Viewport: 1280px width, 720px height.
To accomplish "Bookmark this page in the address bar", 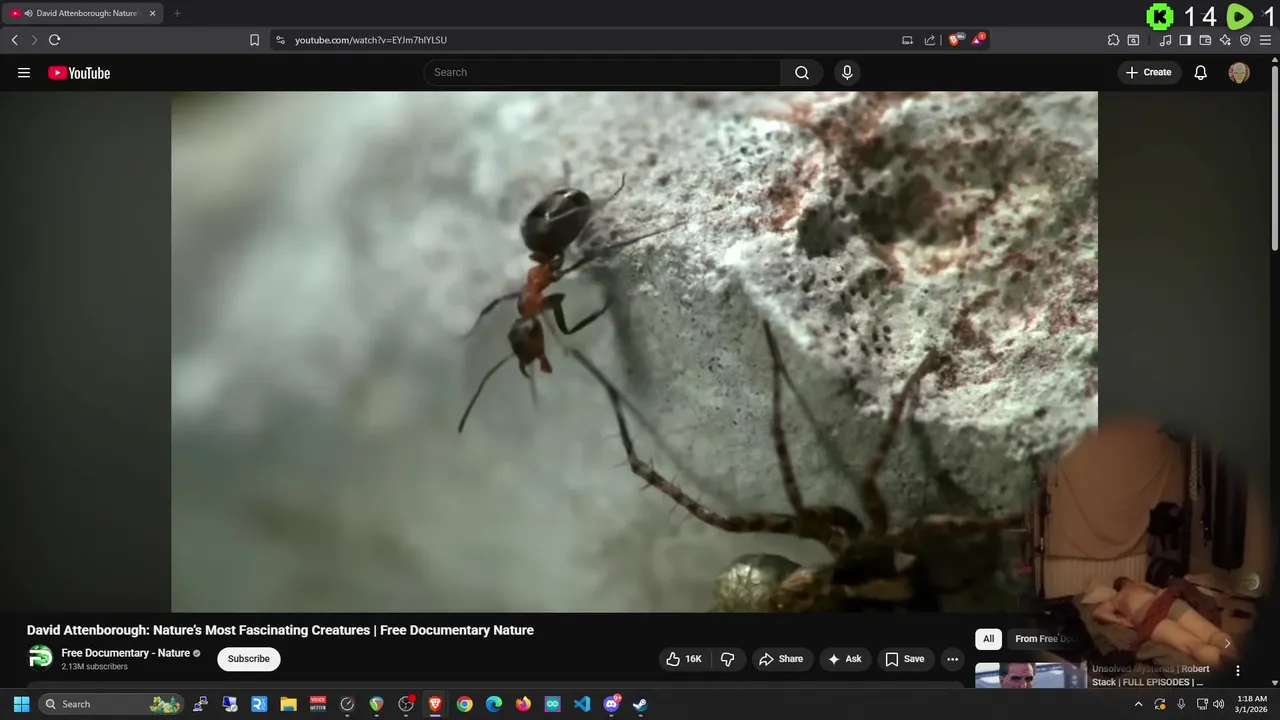I will 254,40.
